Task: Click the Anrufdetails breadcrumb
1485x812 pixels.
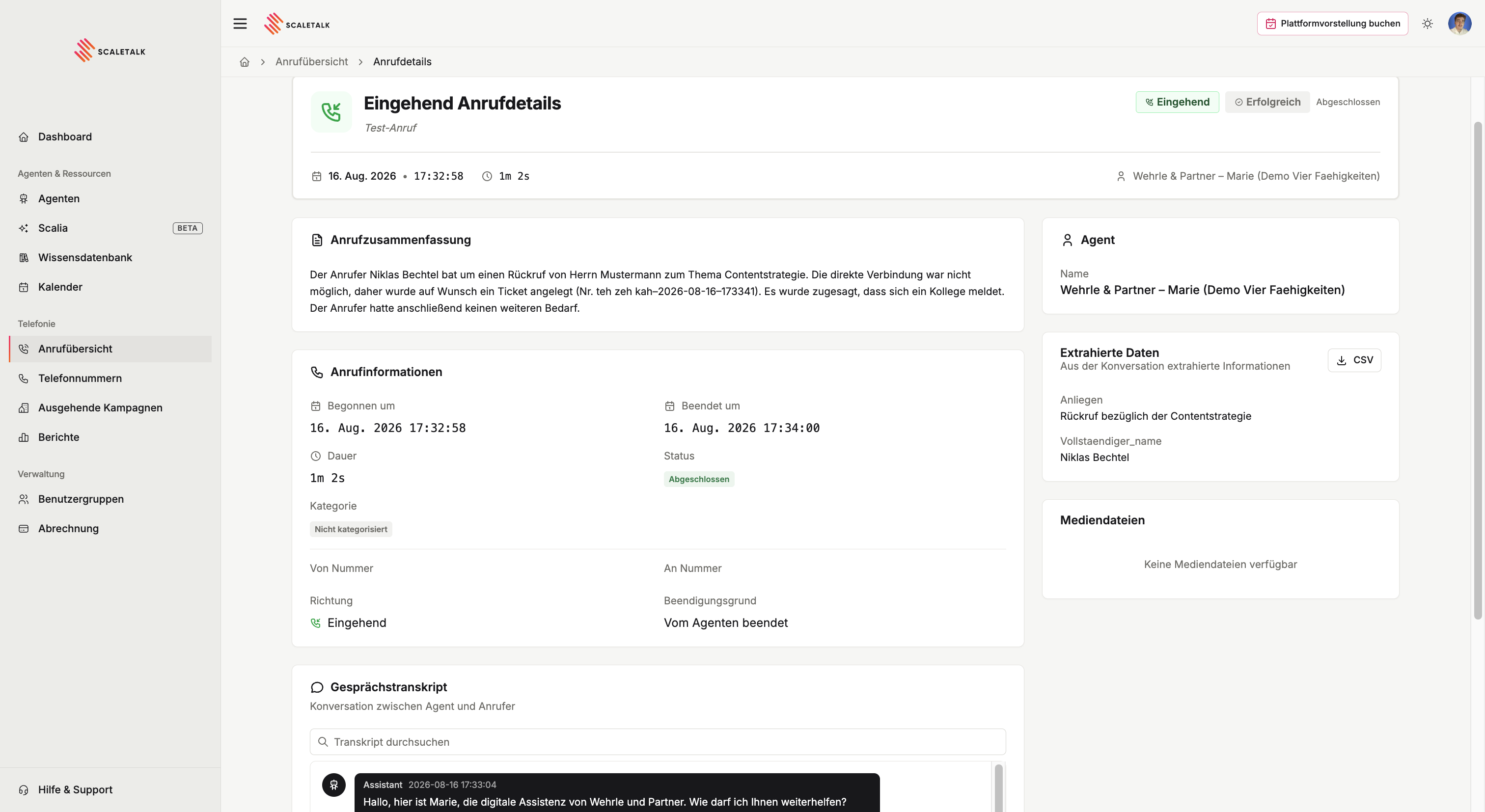Action: coord(402,62)
